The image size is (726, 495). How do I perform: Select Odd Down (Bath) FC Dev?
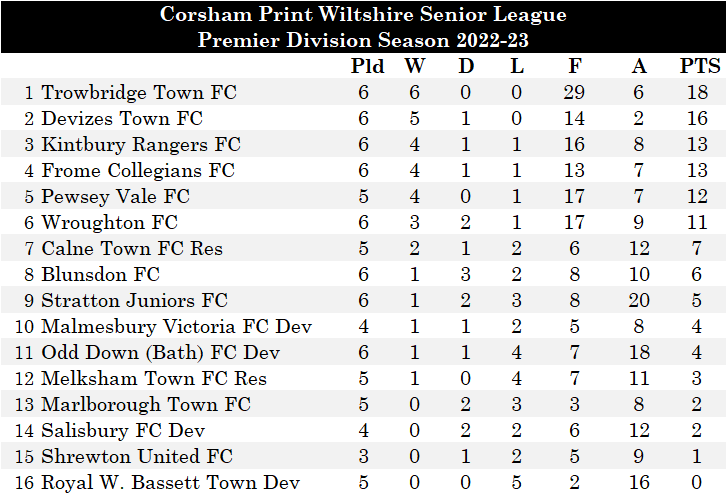160,353
